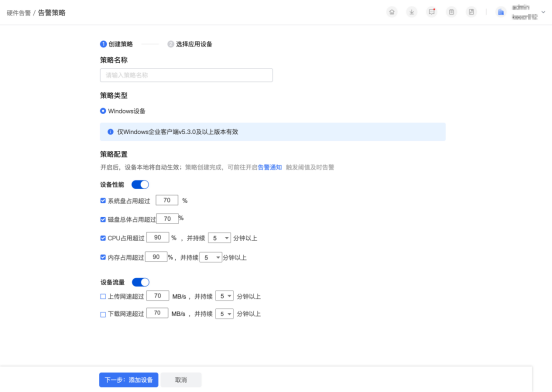Toggle the 设备性能 switch off

140,184
